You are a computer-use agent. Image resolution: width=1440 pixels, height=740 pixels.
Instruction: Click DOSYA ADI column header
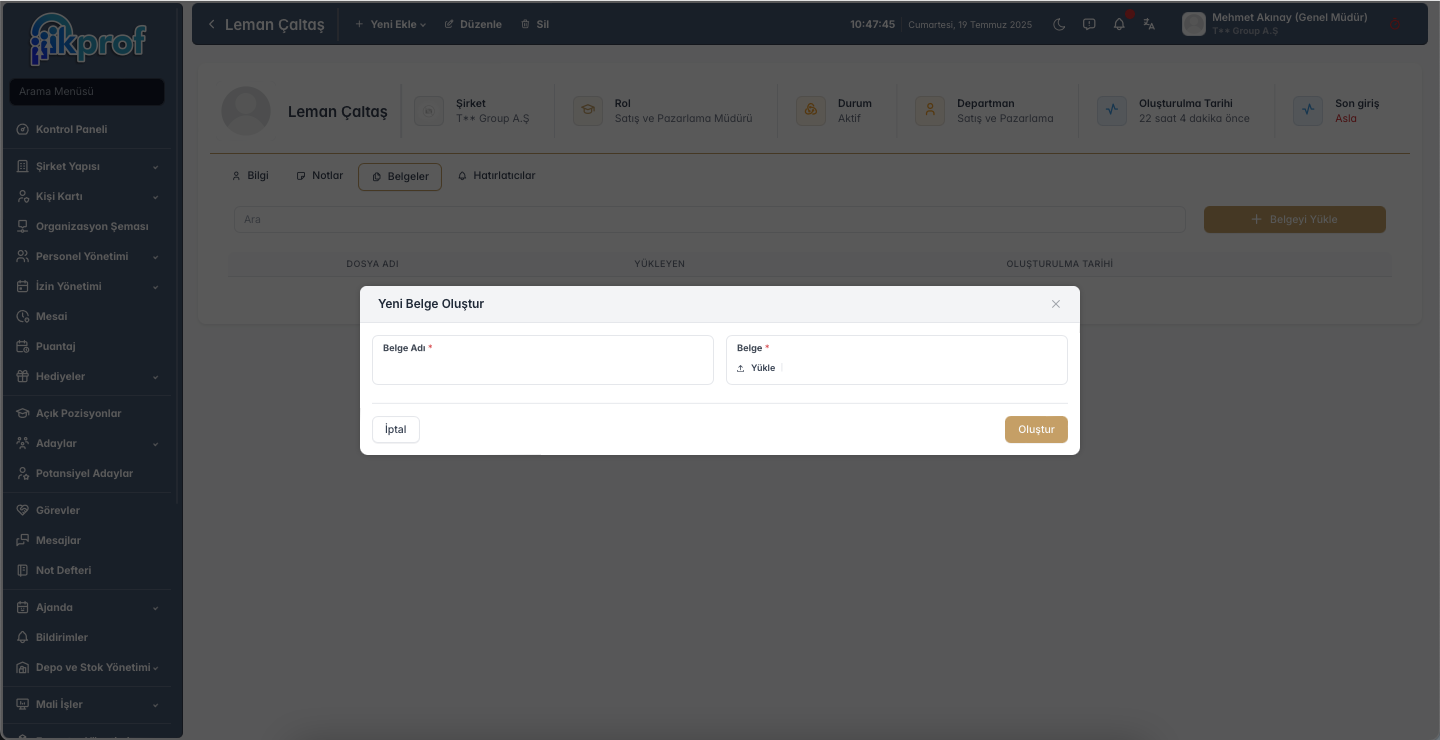pyautogui.click(x=373, y=264)
